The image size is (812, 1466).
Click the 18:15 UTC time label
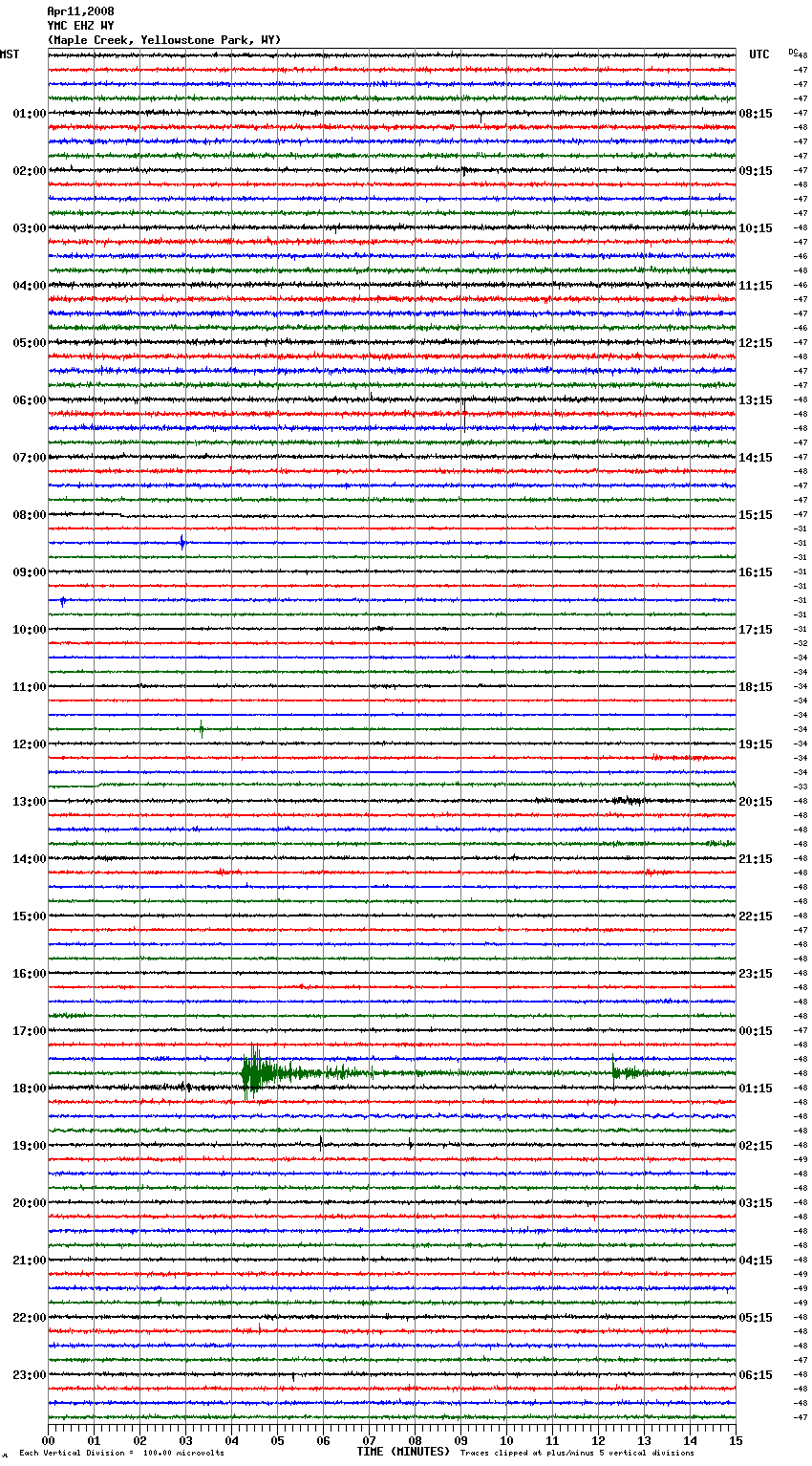tap(756, 687)
